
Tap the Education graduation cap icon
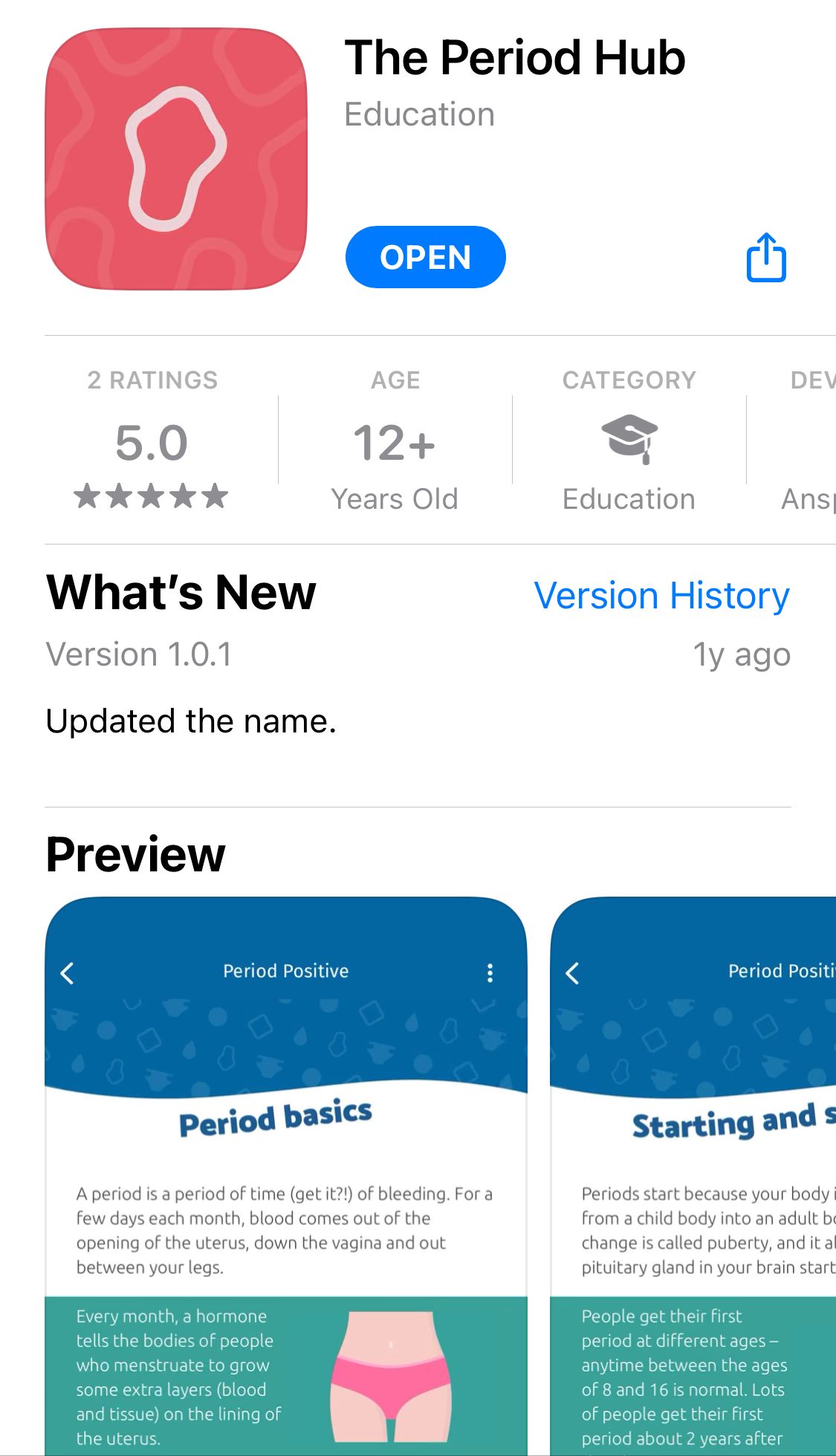pyautogui.click(x=629, y=438)
